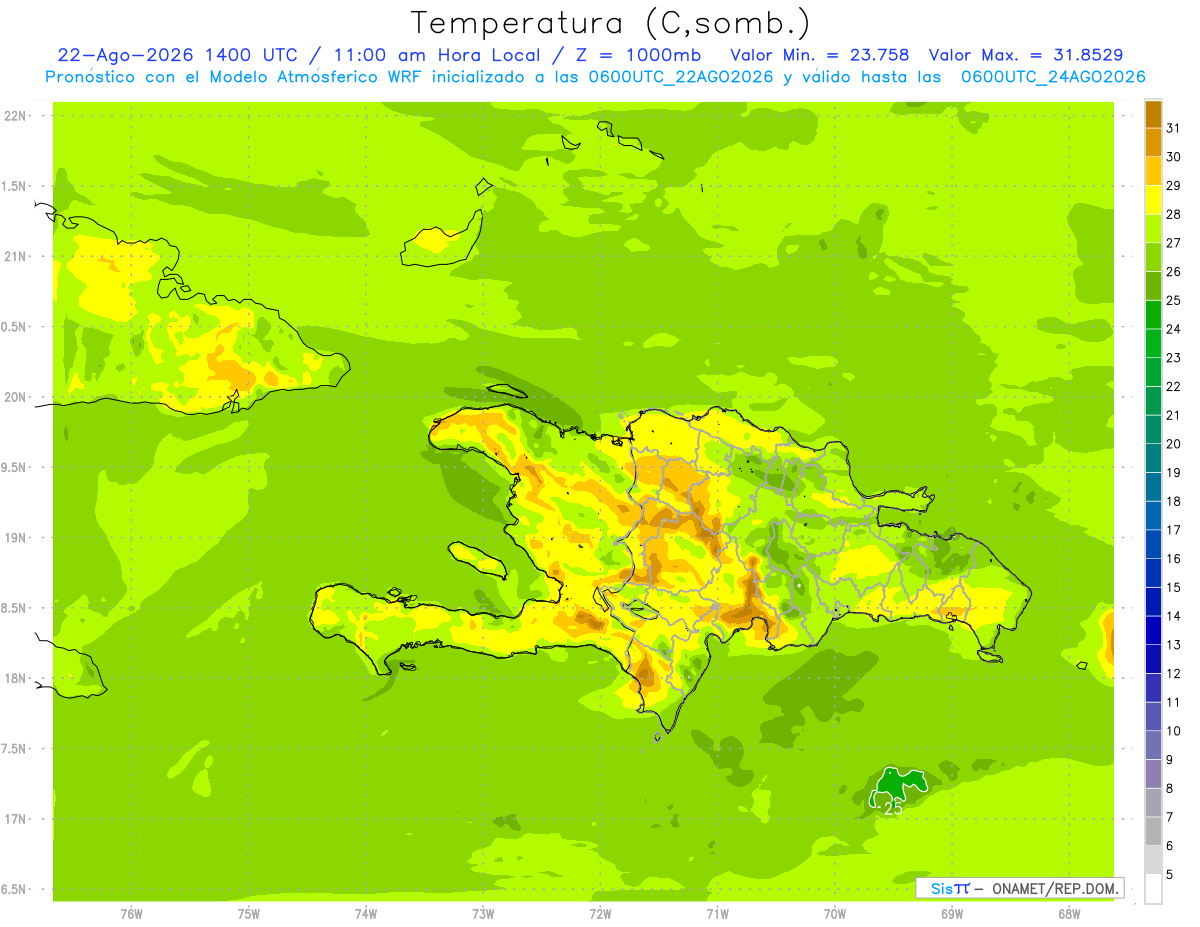Click legend value 5
The width and height of the screenshot is (1200, 927).
pyautogui.click(x=1170, y=875)
